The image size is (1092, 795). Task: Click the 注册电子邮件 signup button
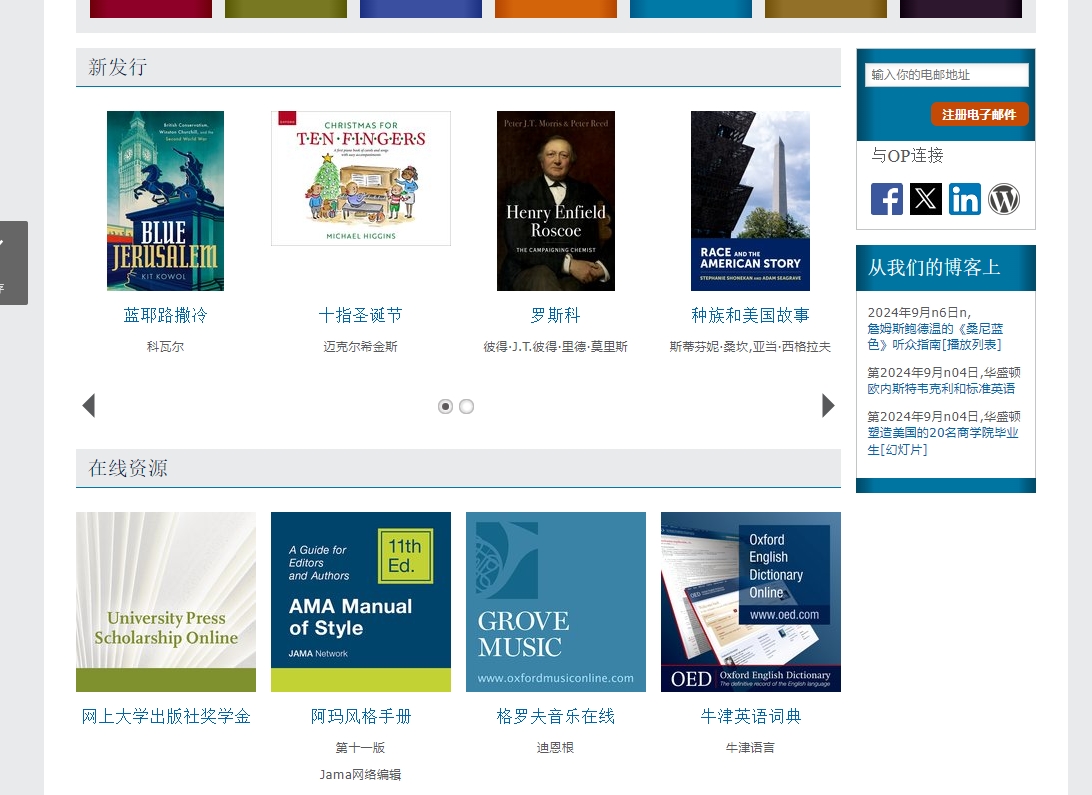click(979, 114)
